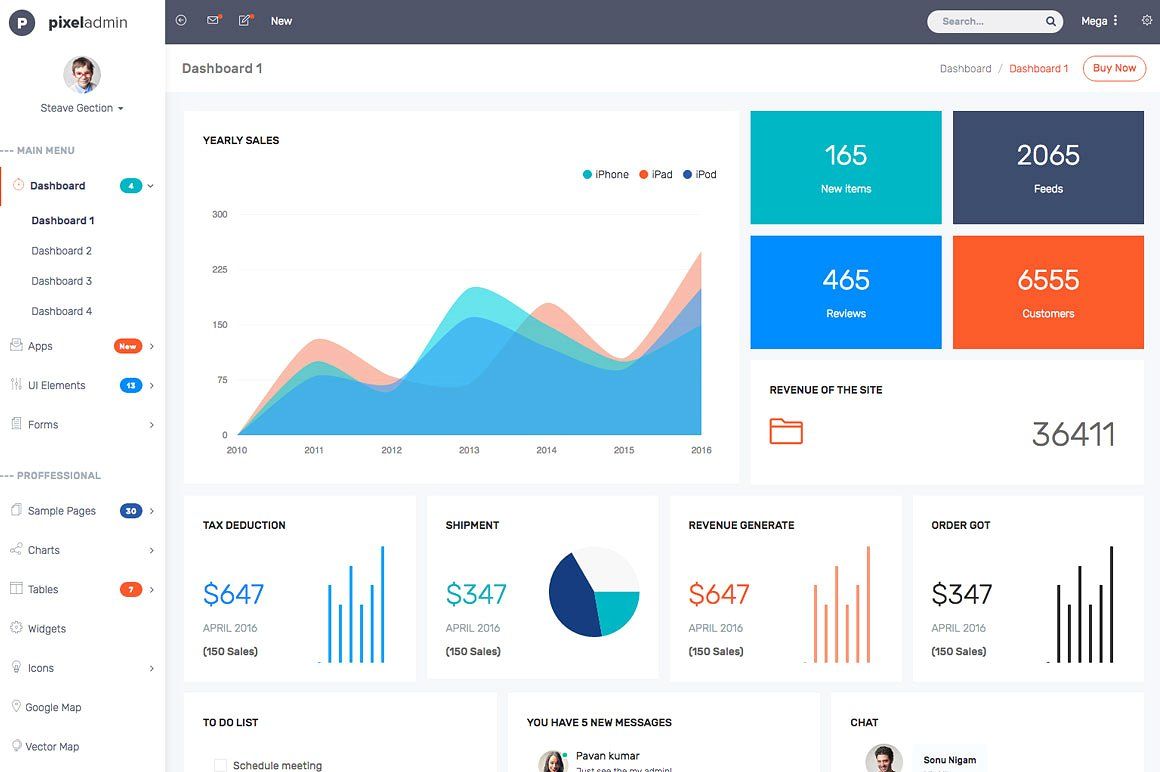Expand the UI Elements sidebar section
1160x772 pixels.
(x=151, y=385)
